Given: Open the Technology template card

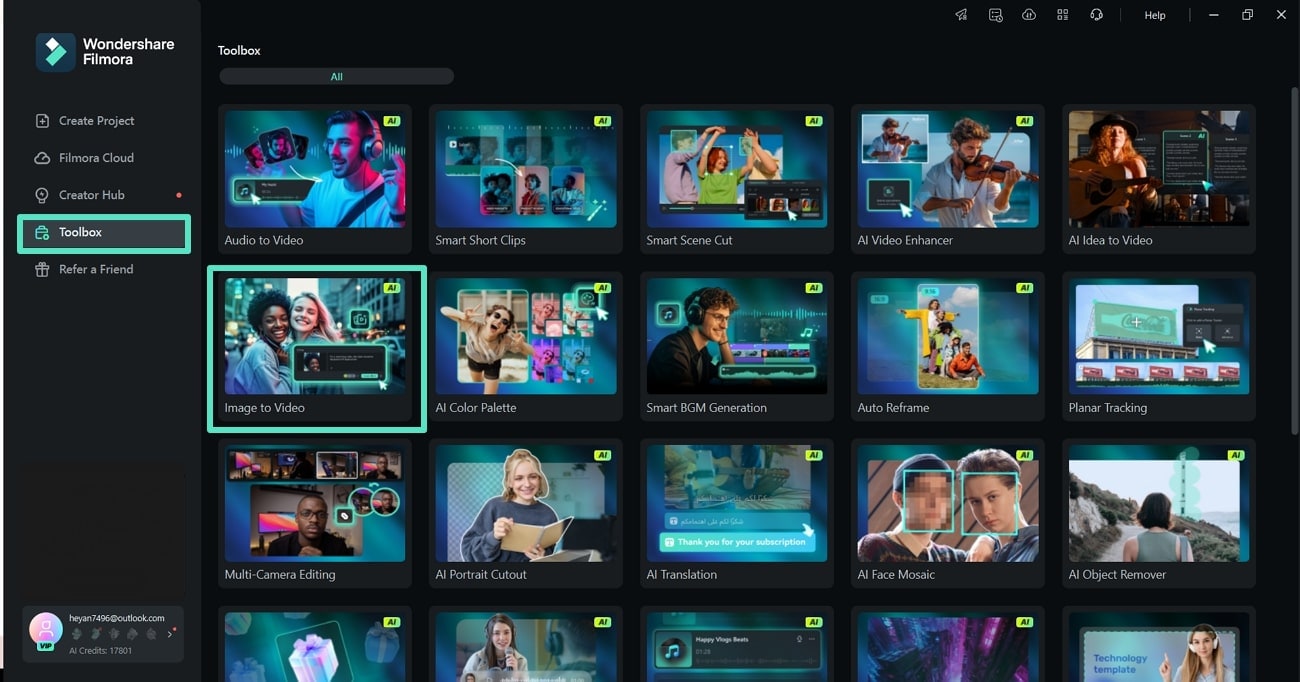Looking at the screenshot, I should pos(1159,645).
